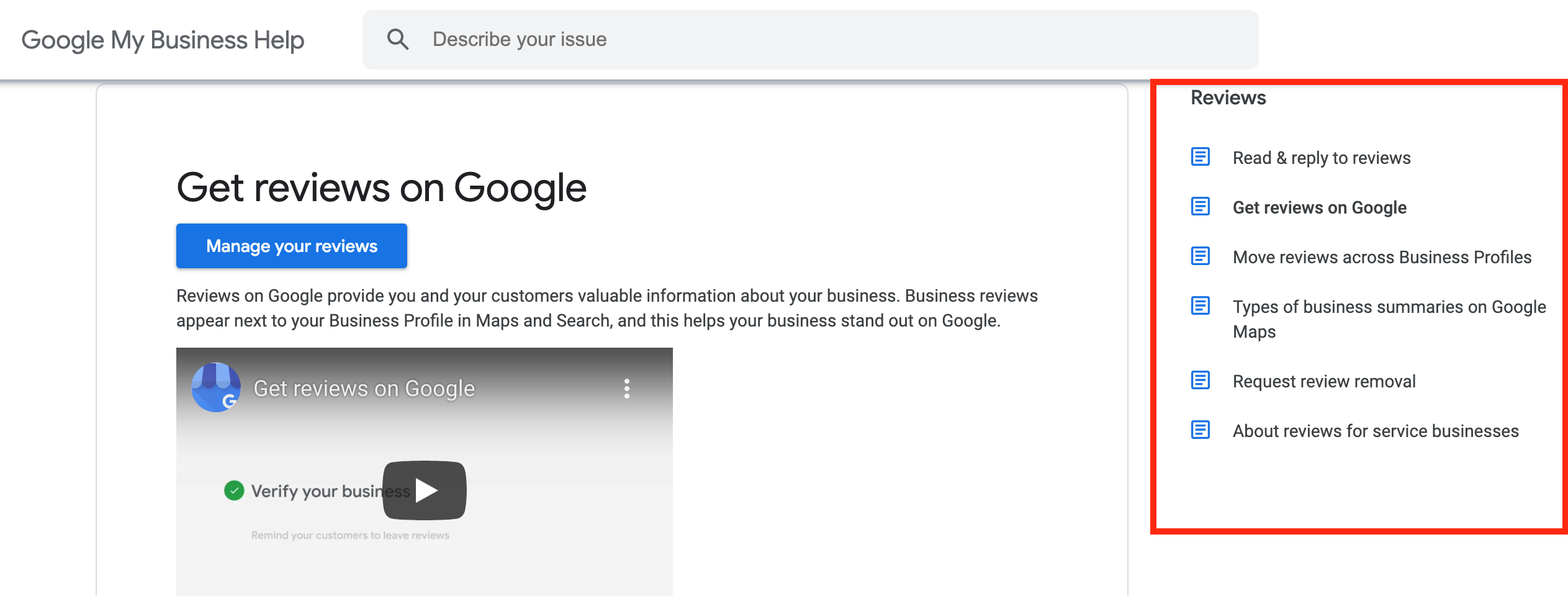
Task: Click the document icon beside Read & reply to reviews
Action: point(1201,156)
